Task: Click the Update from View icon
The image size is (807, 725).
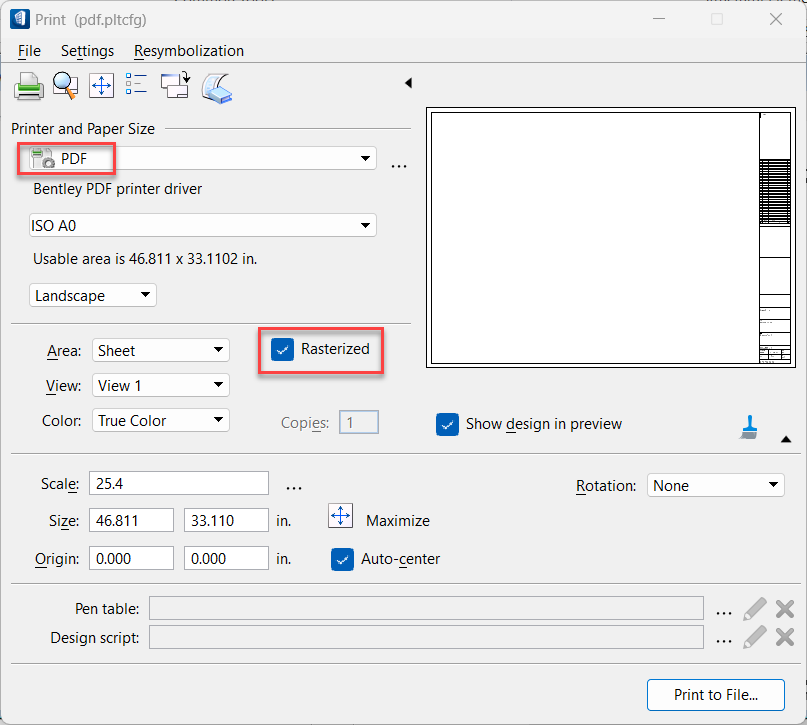Action: click(175, 87)
